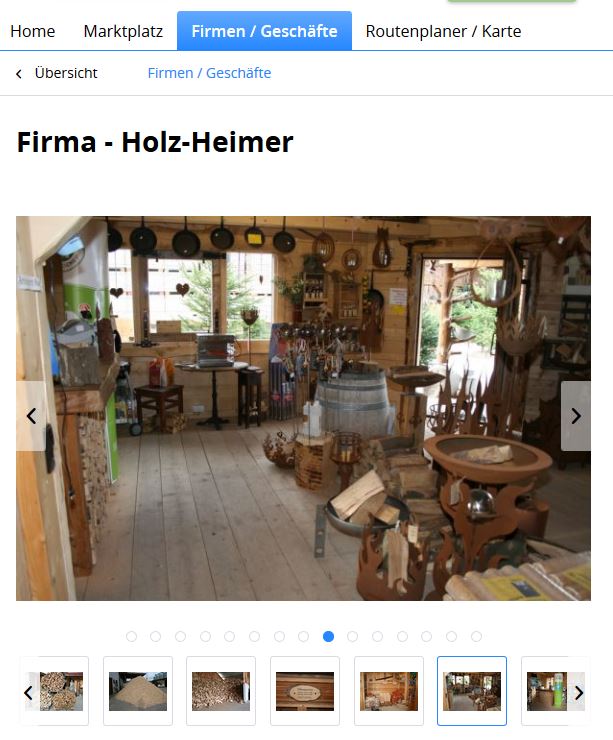Show the previous image in the main slideshow
613x740 pixels.
click(31, 416)
